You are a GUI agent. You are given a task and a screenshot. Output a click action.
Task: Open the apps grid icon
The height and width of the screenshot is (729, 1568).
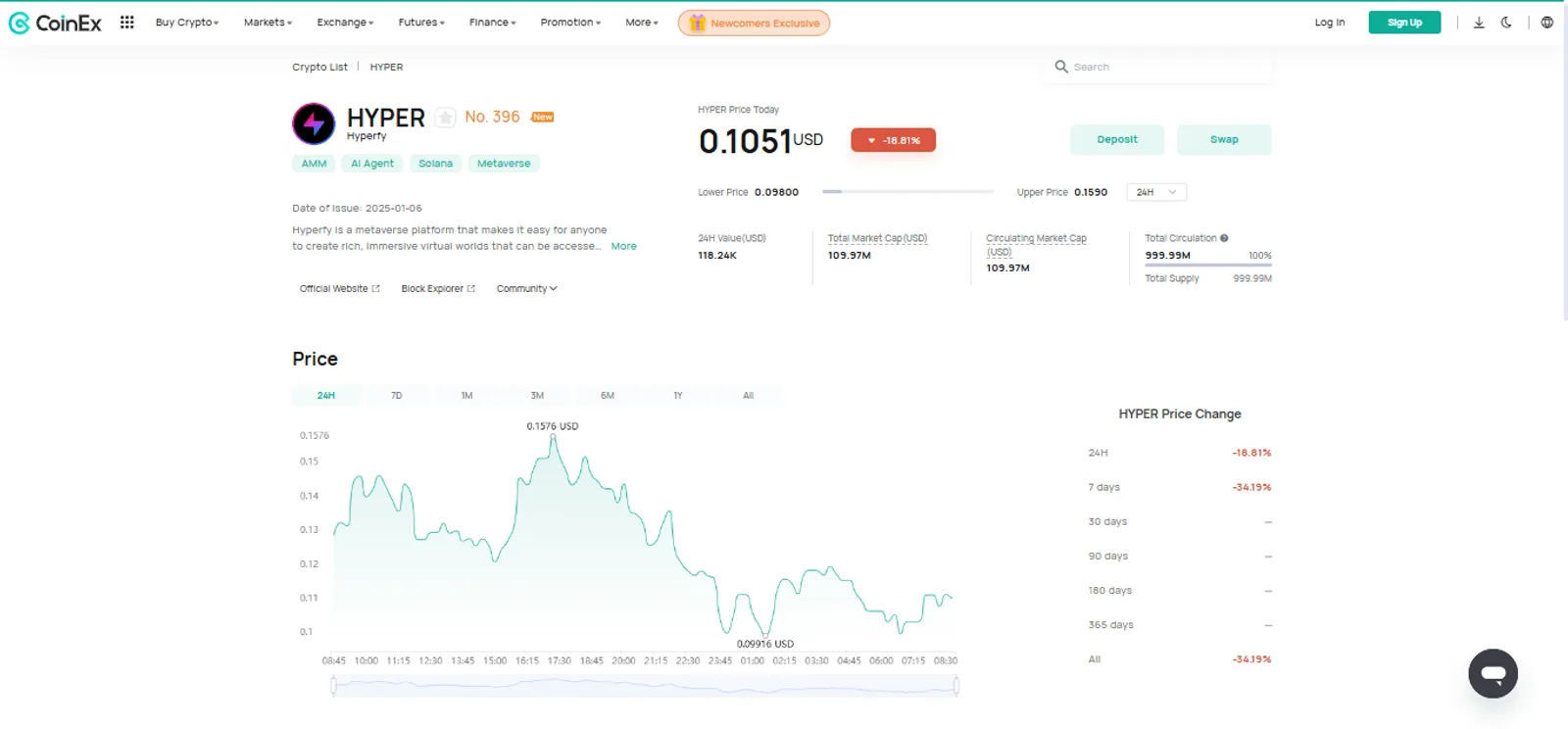click(127, 22)
